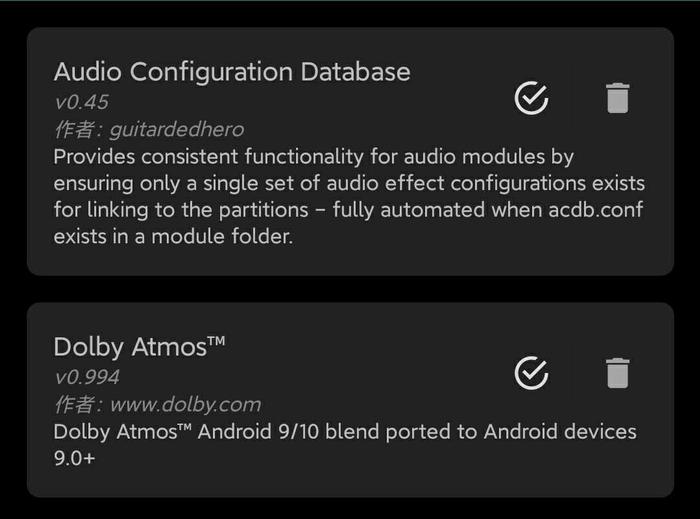This screenshot has height=519, width=700.
Task: Tap the '9.0+' text in Dolby description
Action: (x=74, y=458)
